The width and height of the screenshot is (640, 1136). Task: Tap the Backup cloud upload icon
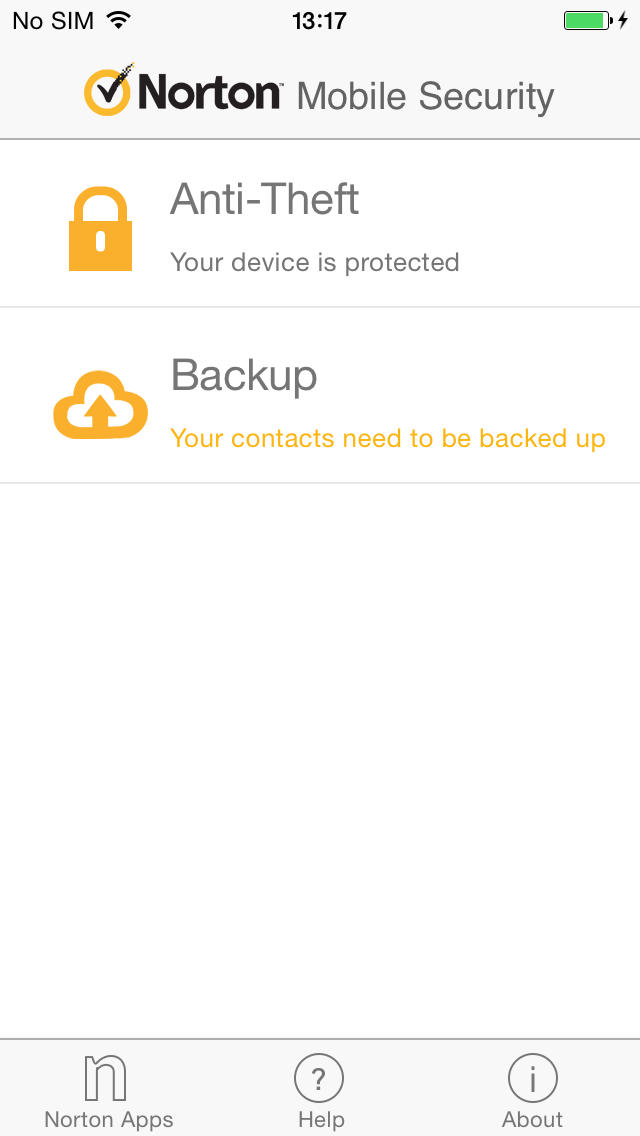(x=100, y=405)
